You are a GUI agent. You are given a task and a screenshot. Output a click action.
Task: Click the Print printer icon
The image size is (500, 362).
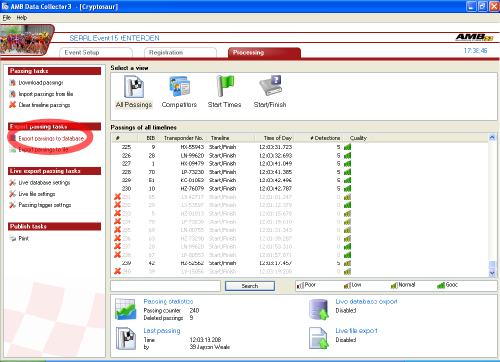click(13, 238)
